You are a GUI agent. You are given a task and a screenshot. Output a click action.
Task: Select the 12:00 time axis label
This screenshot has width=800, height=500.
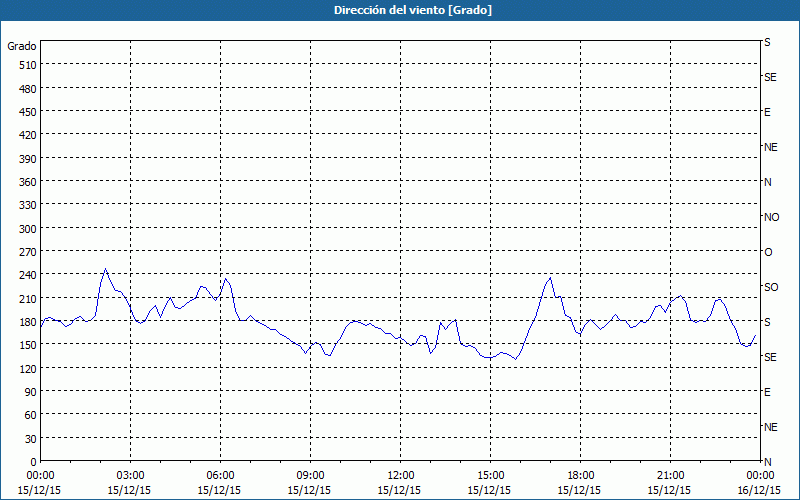(401, 476)
